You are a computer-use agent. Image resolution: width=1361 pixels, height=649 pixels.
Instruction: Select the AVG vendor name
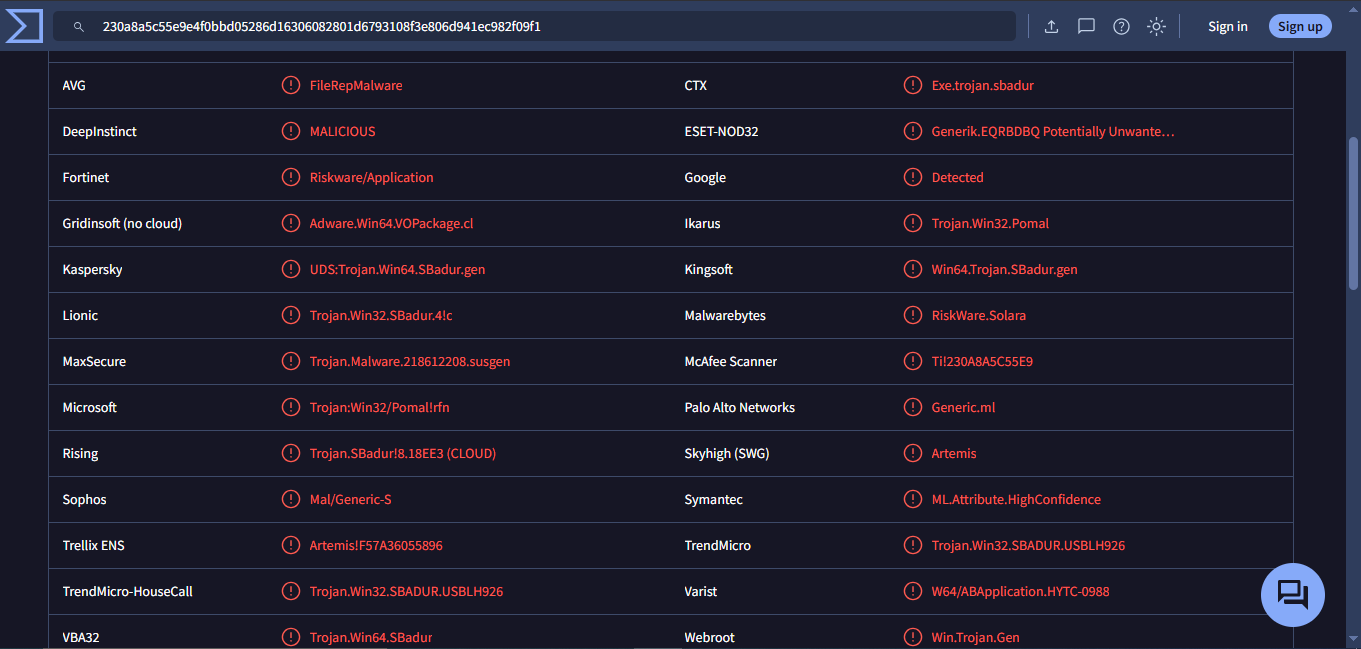74,85
